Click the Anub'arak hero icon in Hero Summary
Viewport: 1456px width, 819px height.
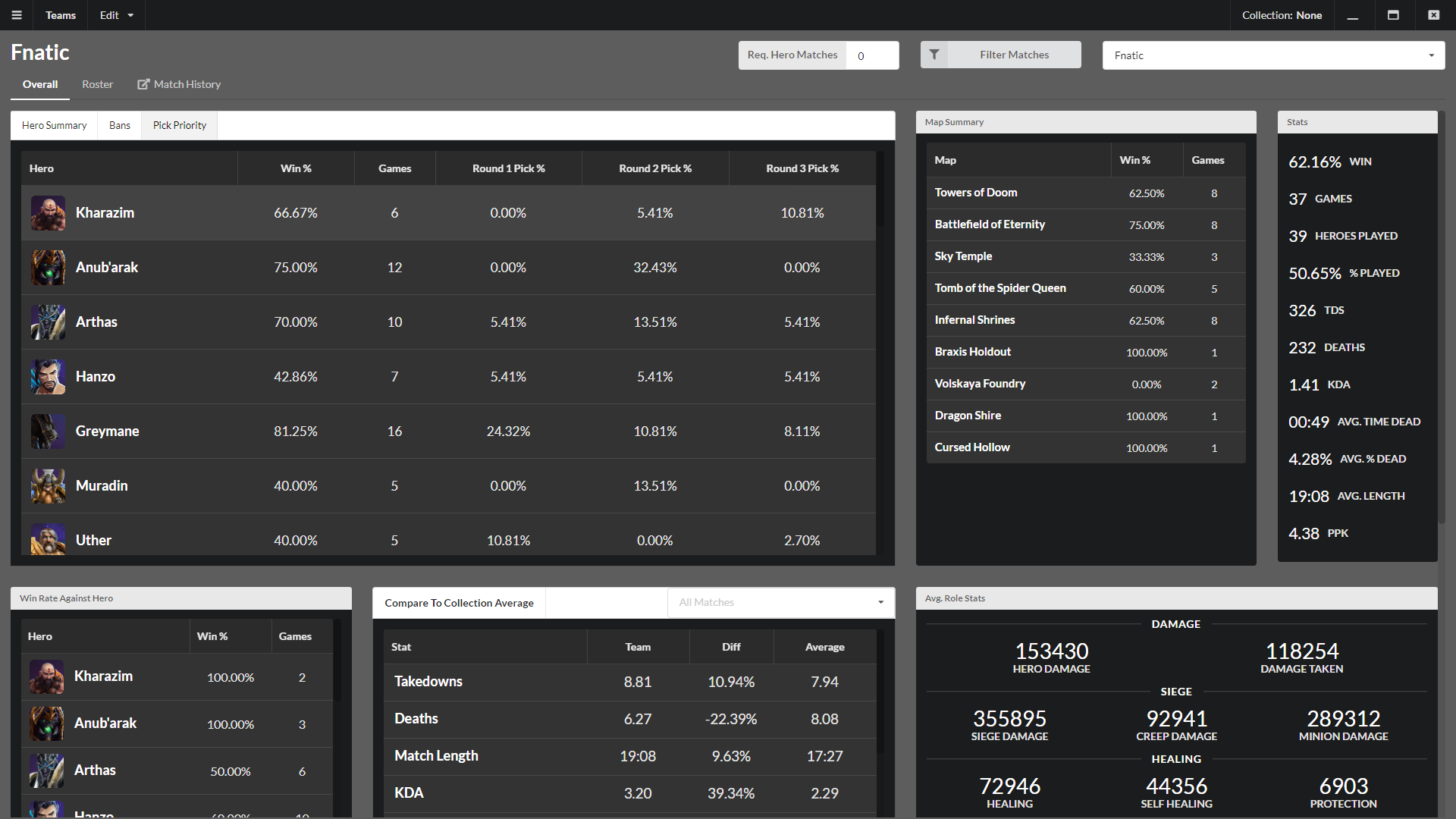[x=48, y=267]
